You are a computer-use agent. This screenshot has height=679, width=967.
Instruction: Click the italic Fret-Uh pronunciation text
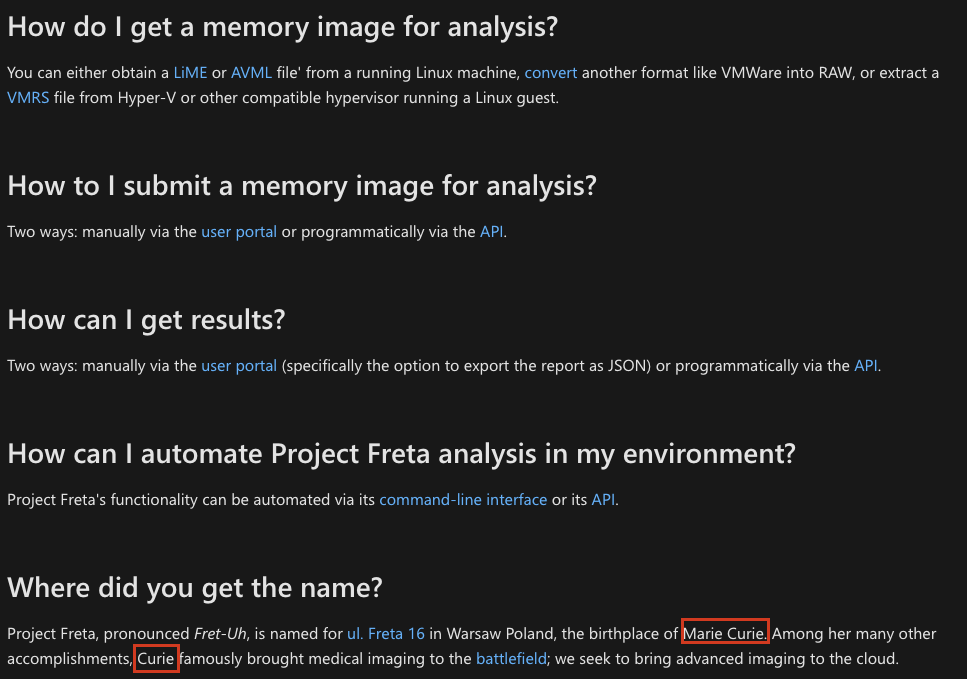coord(220,633)
